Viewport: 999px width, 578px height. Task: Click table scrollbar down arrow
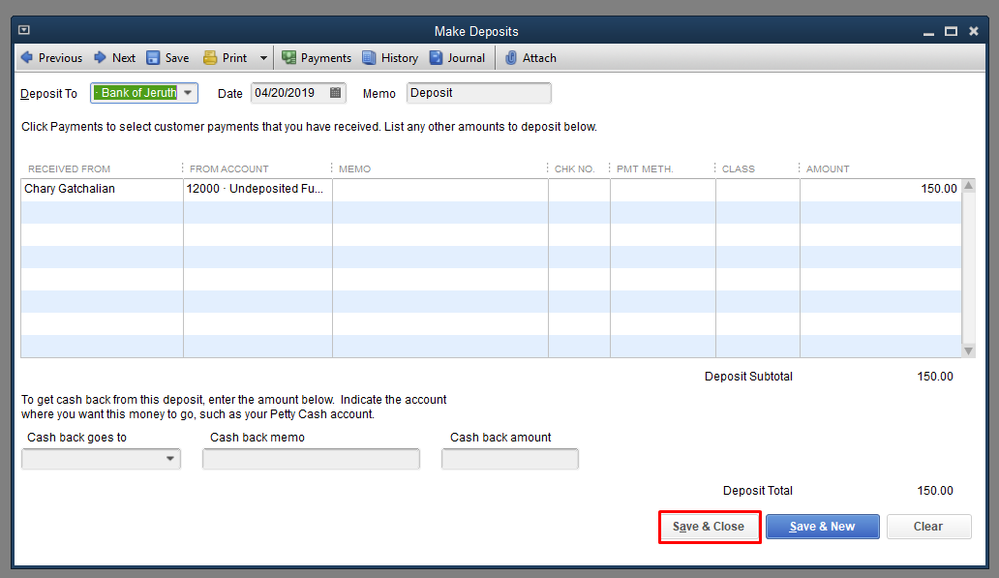click(x=968, y=350)
